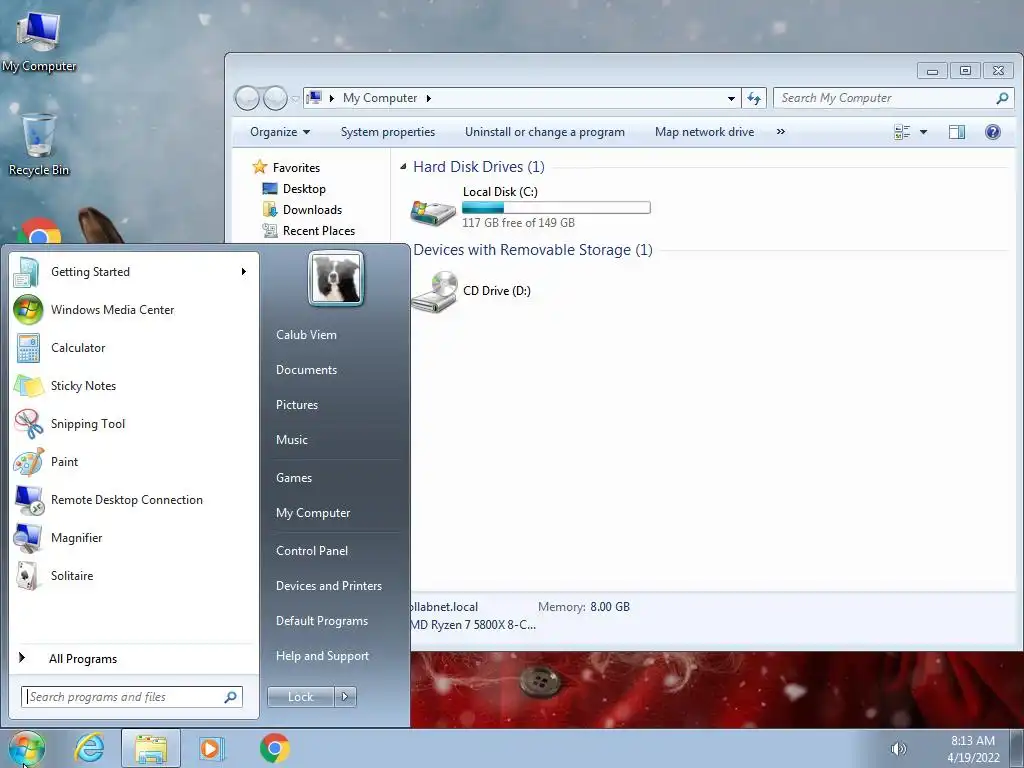Click the arrow after My Computer in address bar
The image size is (1024, 768).
[x=428, y=98]
